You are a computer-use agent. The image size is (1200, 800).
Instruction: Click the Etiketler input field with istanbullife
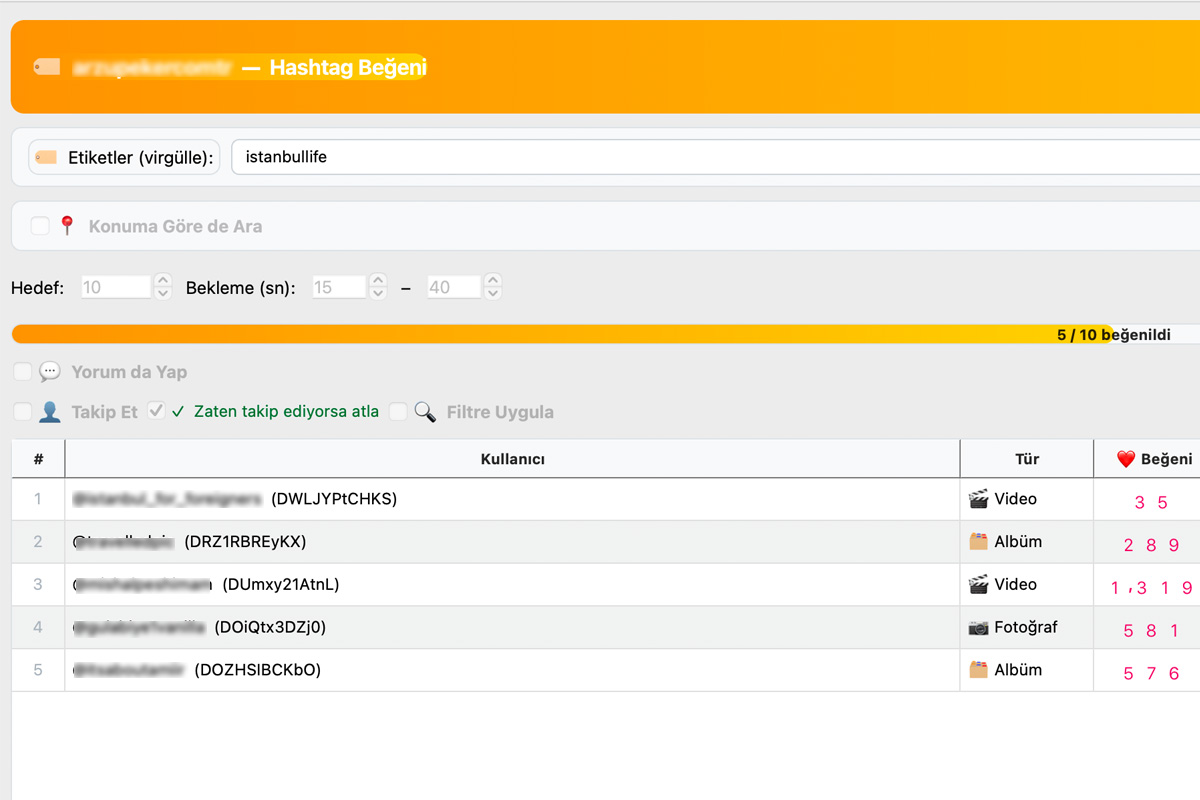click(700, 157)
